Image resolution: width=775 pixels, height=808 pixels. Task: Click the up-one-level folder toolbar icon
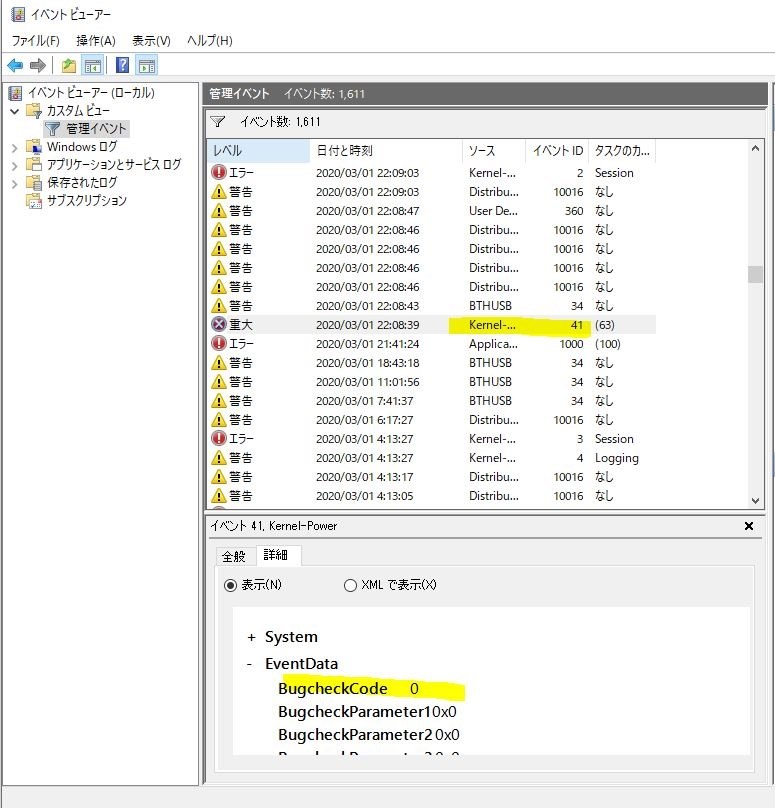[69, 65]
